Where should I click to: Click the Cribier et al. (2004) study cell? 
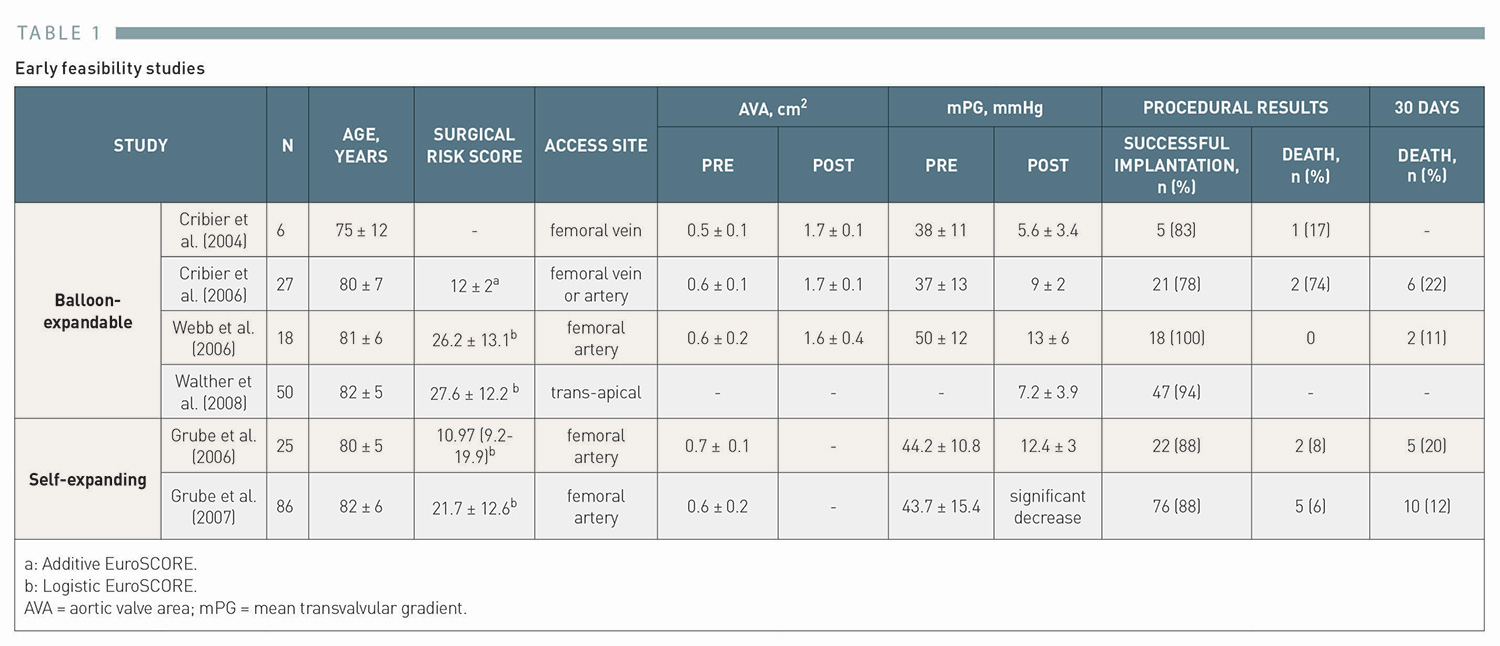(213, 230)
